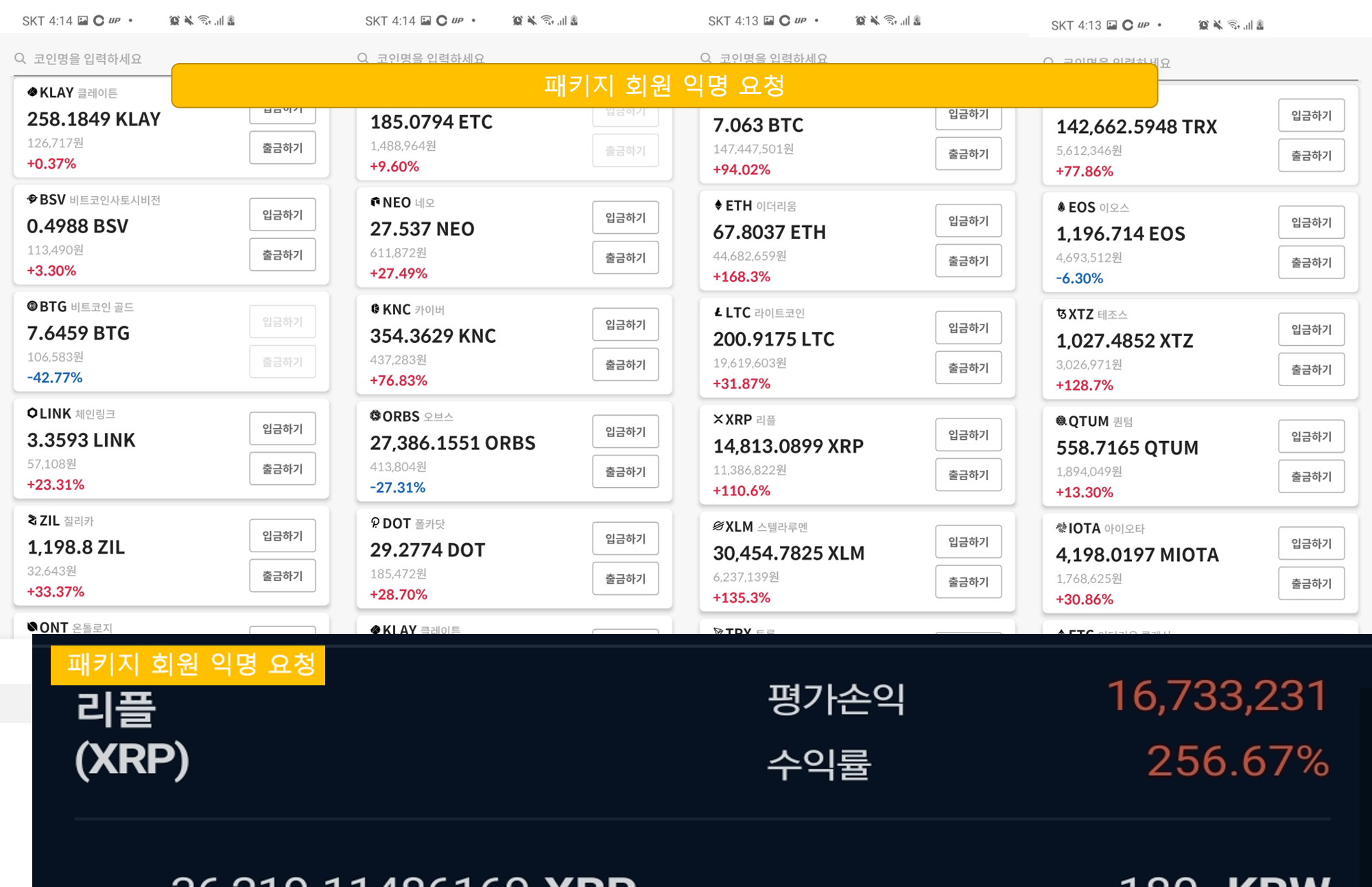Tap 출금하기 for the KLAY balance
The image size is (1372, 887).
(x=283, y=147)
